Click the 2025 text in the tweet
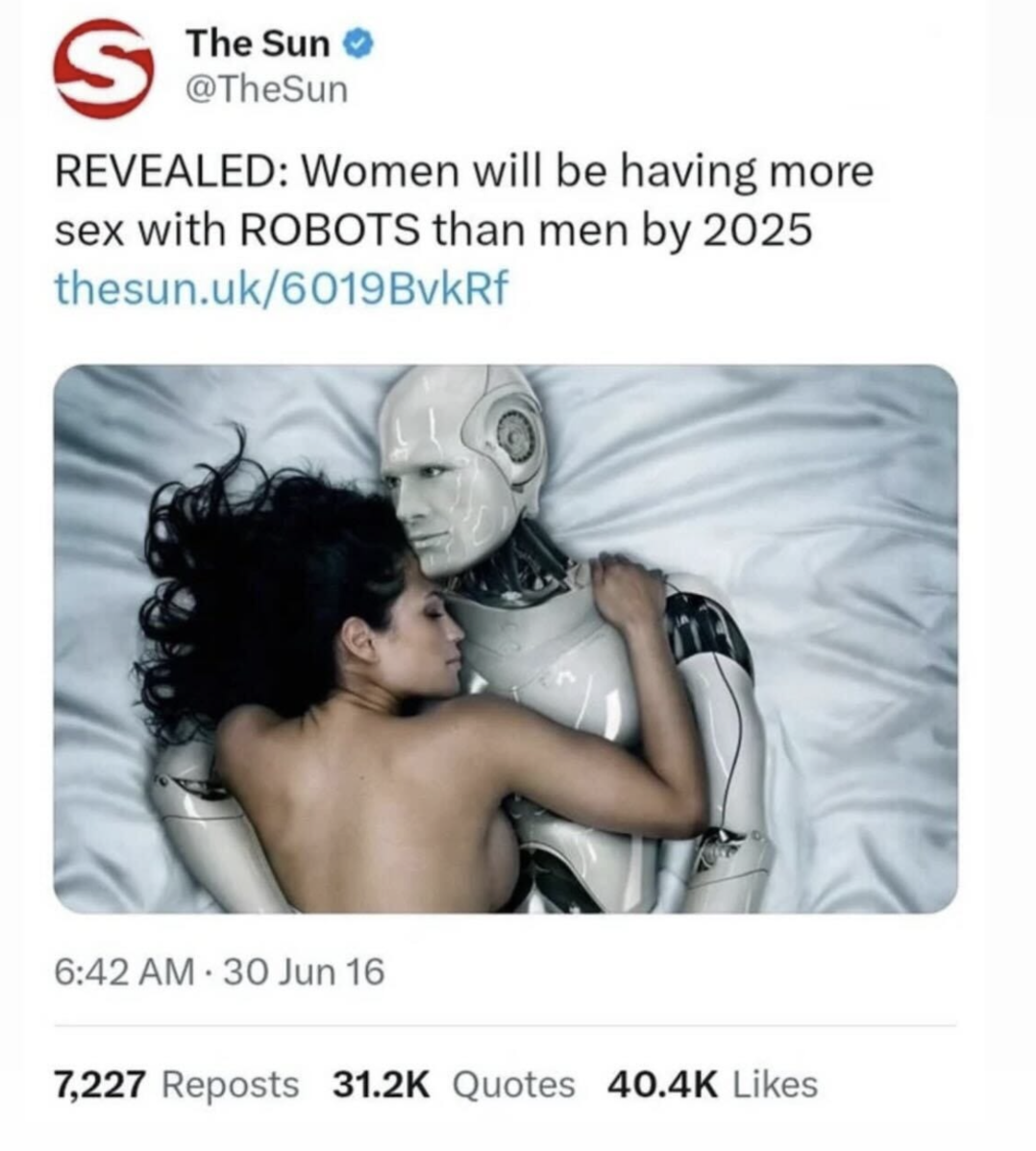 pos(758,231)
